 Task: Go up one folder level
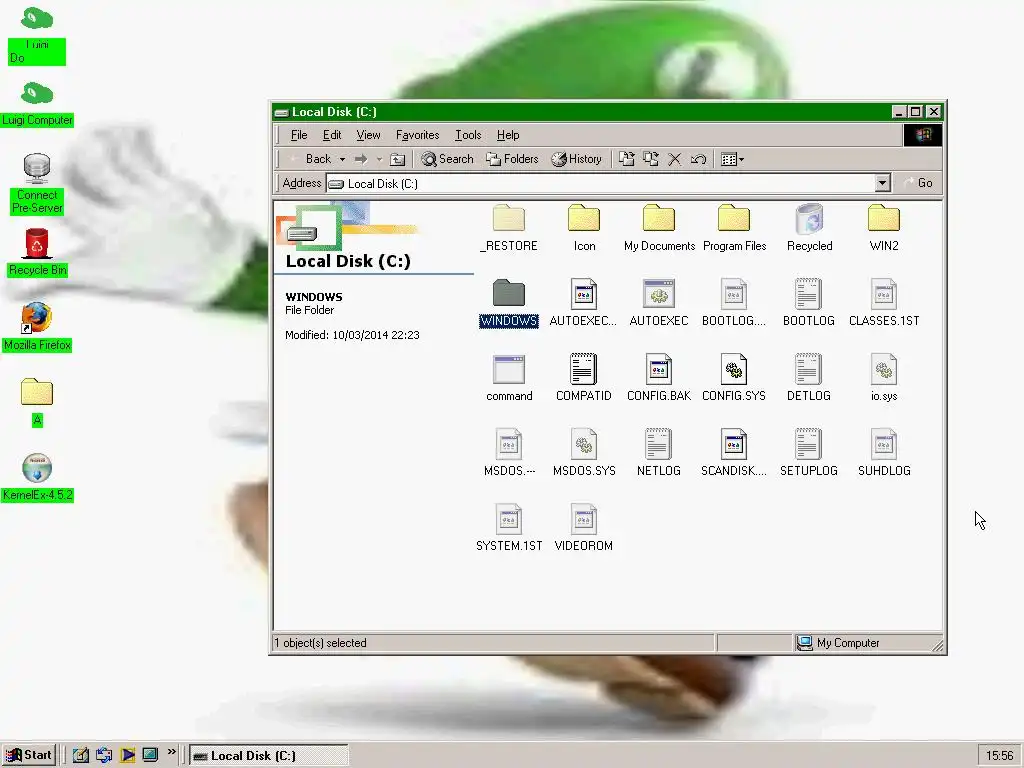(398, 159)
